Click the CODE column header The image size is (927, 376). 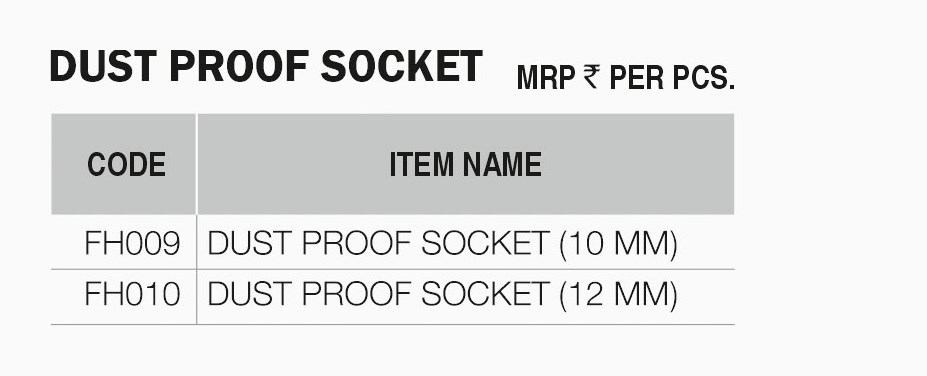click(x=127, y=164)
